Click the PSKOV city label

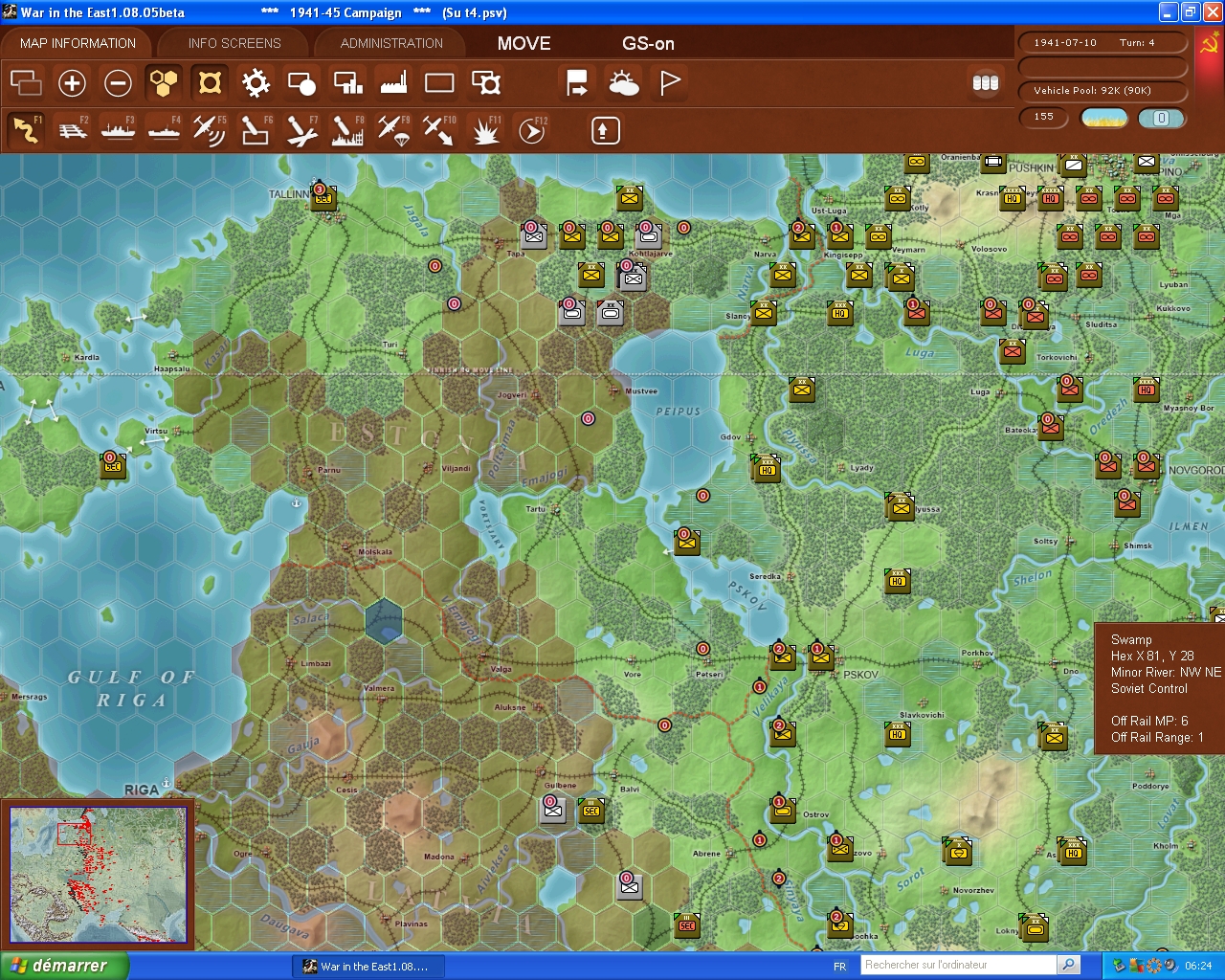[x=861, y=674]
